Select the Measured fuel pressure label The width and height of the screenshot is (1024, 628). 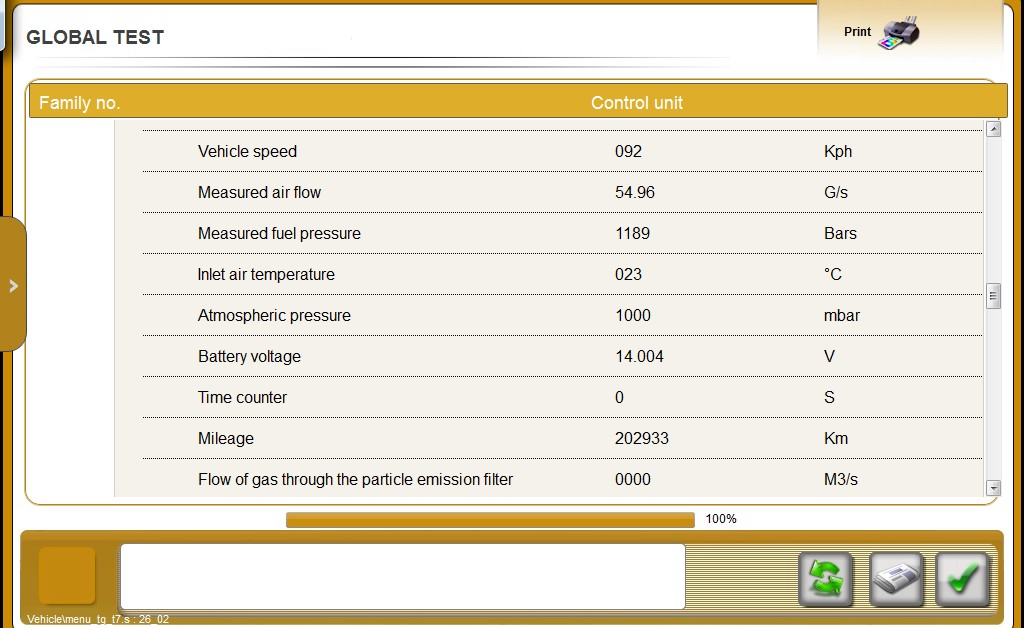(279, 234)
